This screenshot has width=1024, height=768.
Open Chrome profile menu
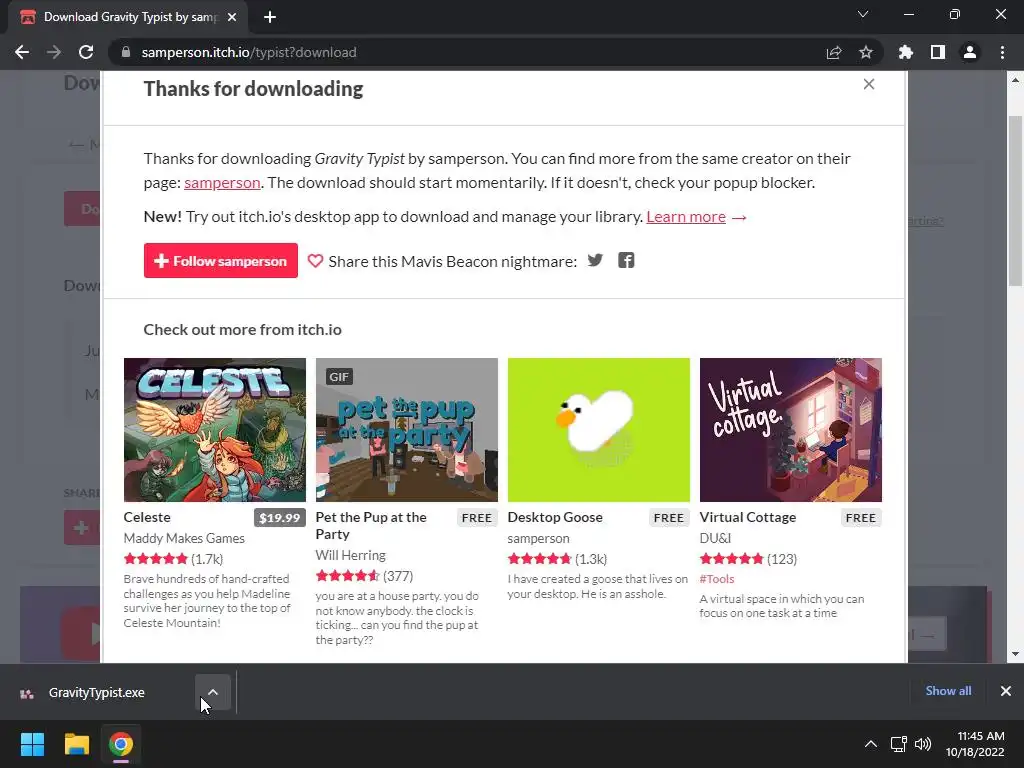970,52
